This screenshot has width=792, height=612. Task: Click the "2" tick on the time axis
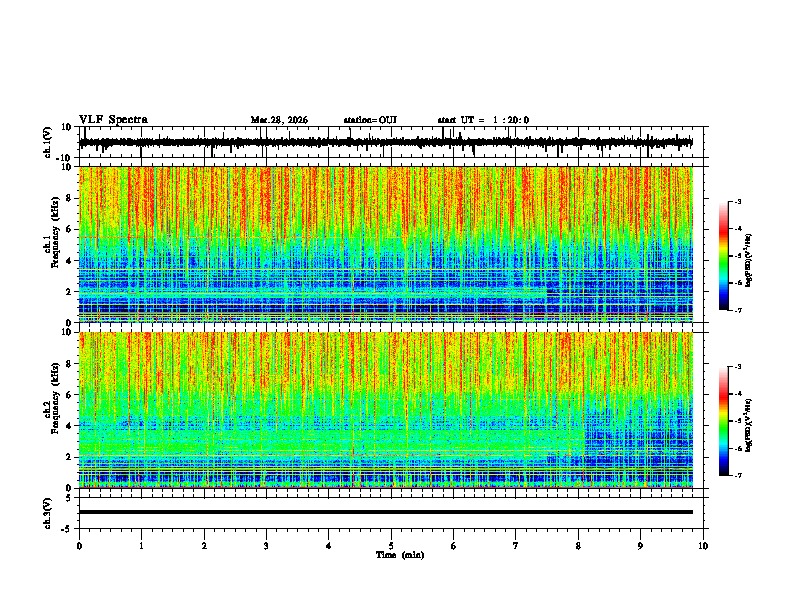coord(204,546)
